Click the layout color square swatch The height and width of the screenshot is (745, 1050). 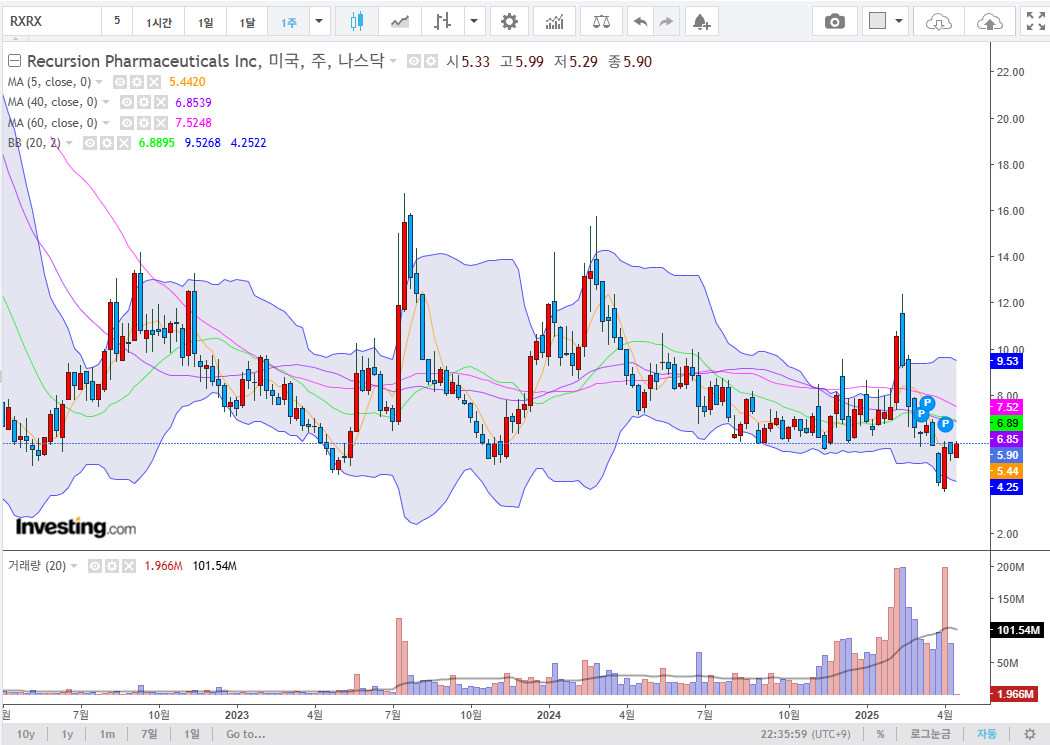tap(877, 21)
